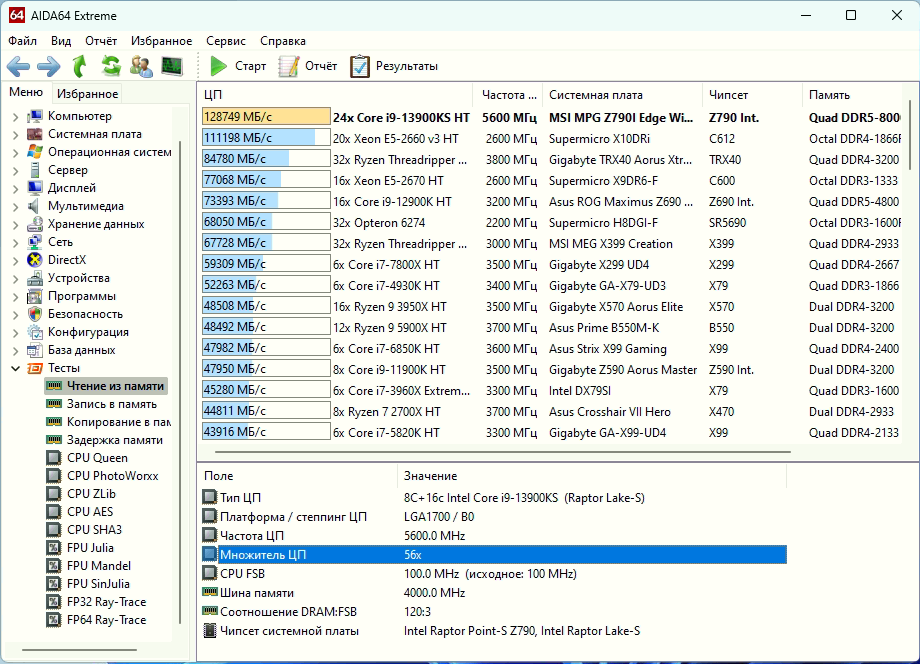Viewport: 920px width, 664px height.
Task: Expand the Системная плата tree node
Action: (x=15, y=134)
